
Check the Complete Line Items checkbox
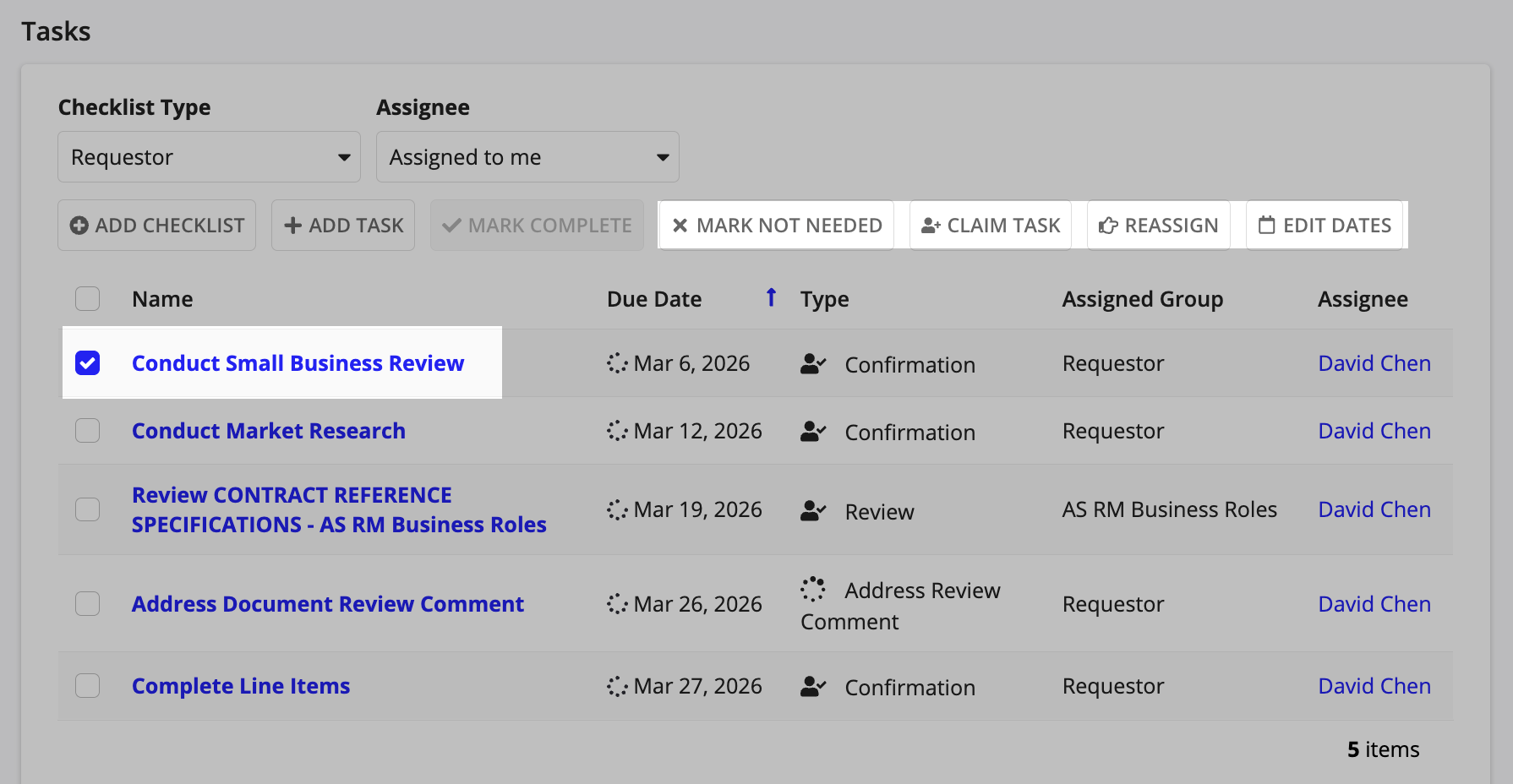coord(87,685)
